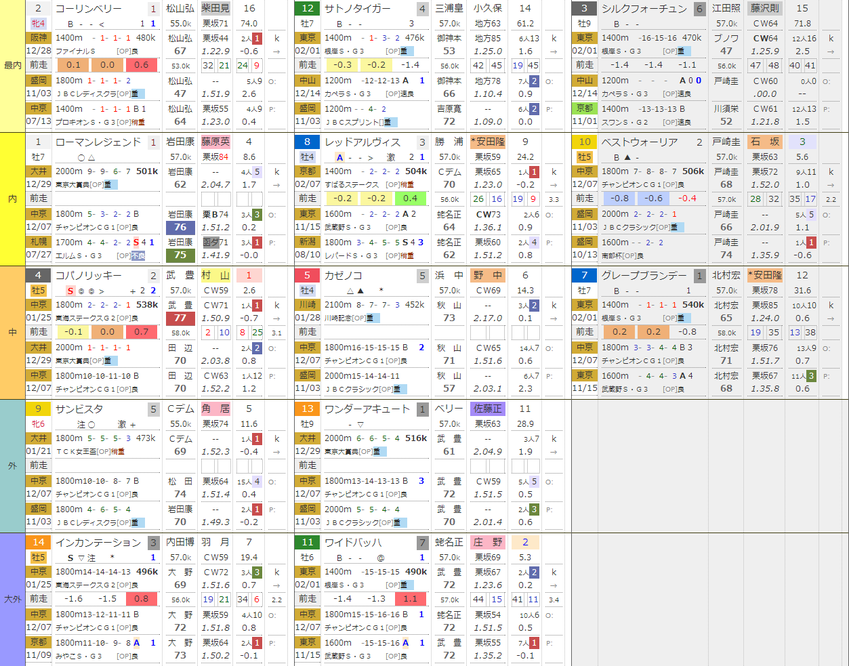Viewport: 849px width, 666px height.
Task: Select trainer 佐藤正
Action: 487,409
